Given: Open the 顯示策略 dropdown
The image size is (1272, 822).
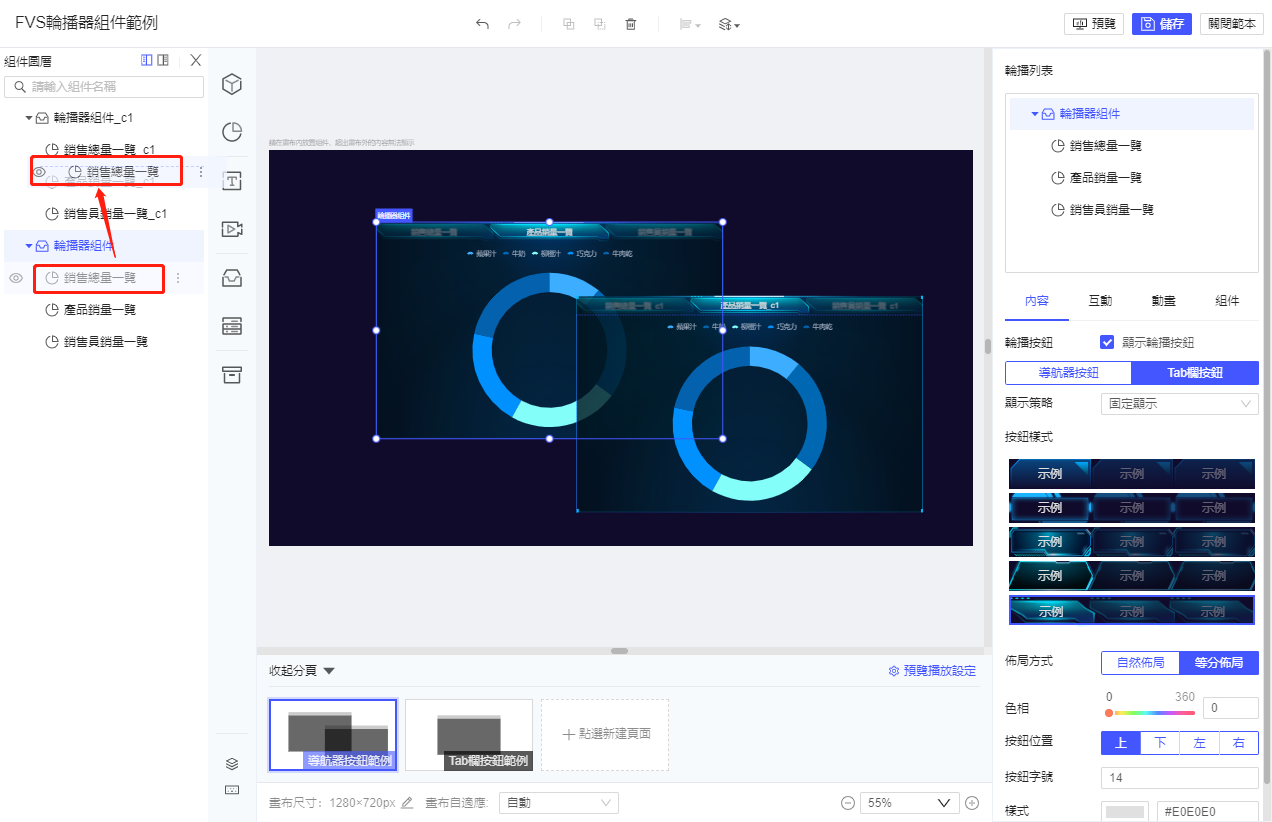Looking at the screenshot, I should click(1179, 404).
